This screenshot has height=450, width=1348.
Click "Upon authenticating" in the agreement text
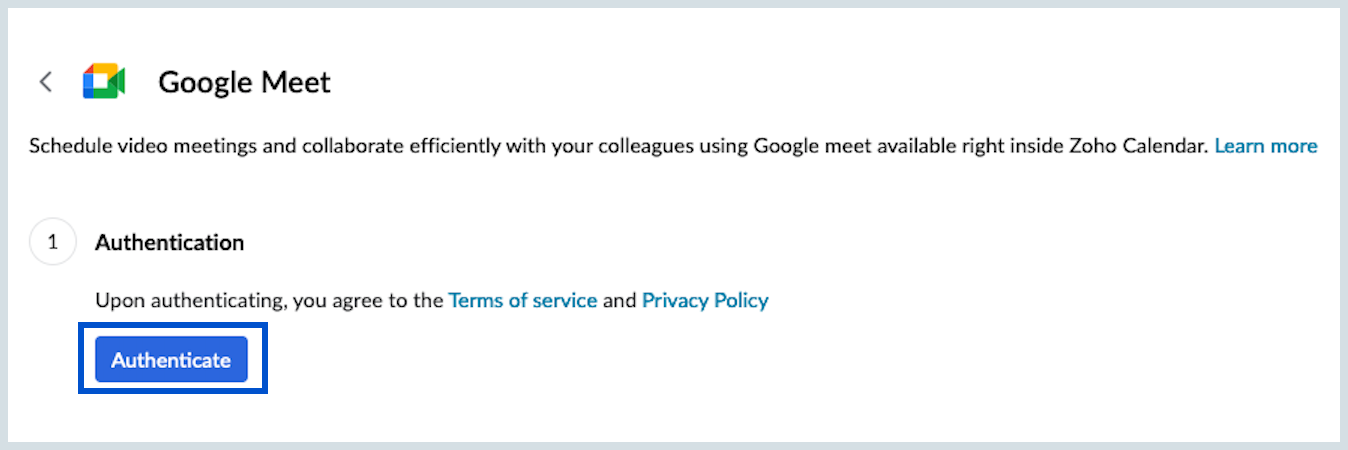pos(187,300)
